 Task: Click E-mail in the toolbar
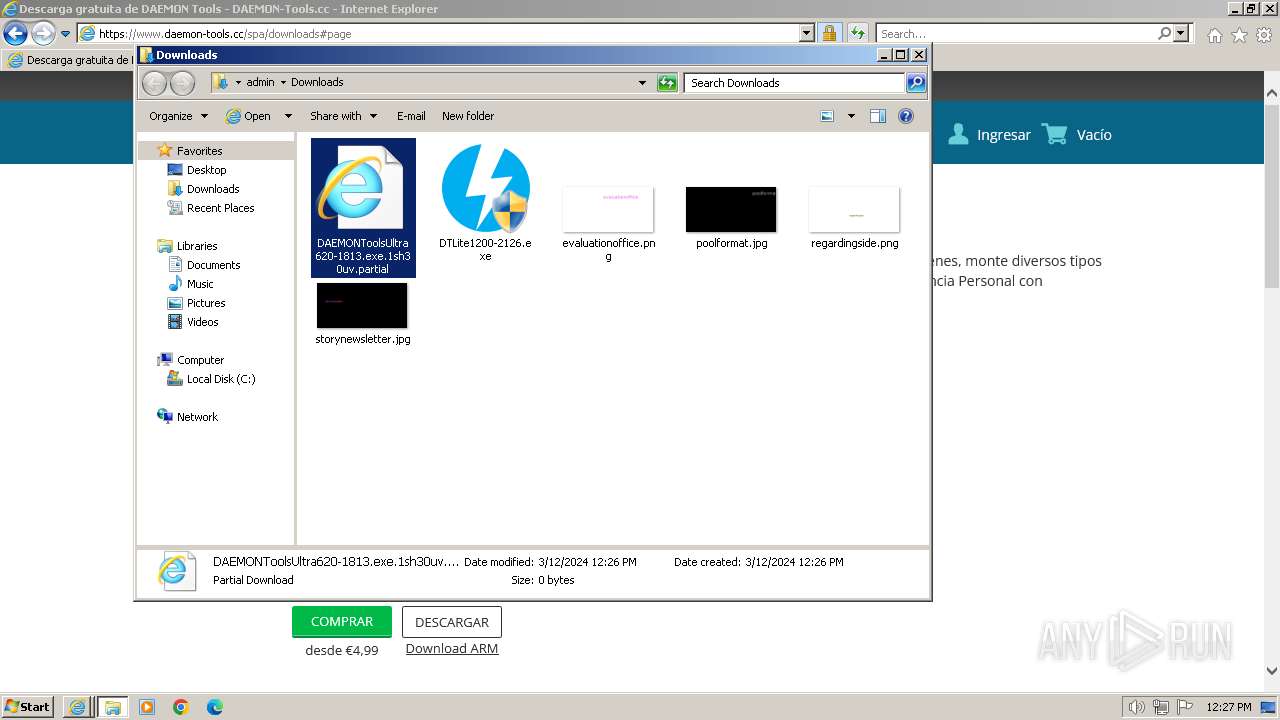coord(411,116)
